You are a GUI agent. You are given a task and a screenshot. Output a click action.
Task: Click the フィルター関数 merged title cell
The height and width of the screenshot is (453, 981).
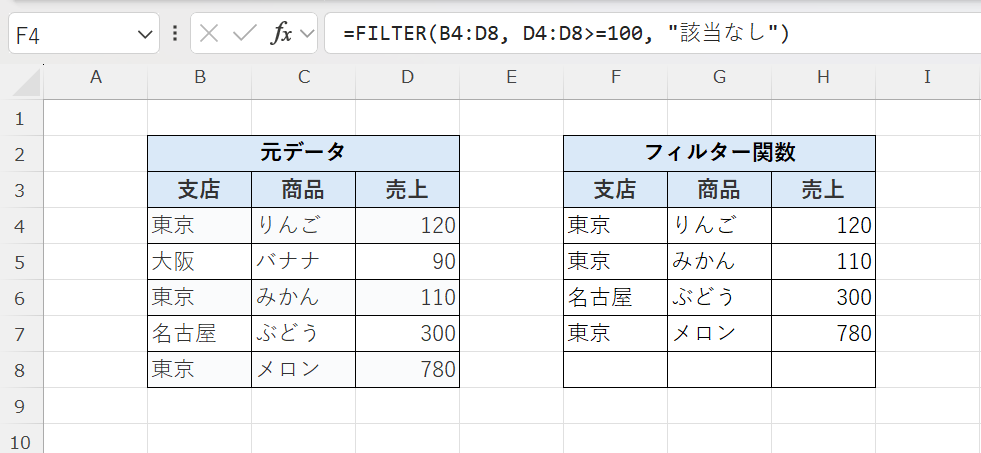click(719, 153)
